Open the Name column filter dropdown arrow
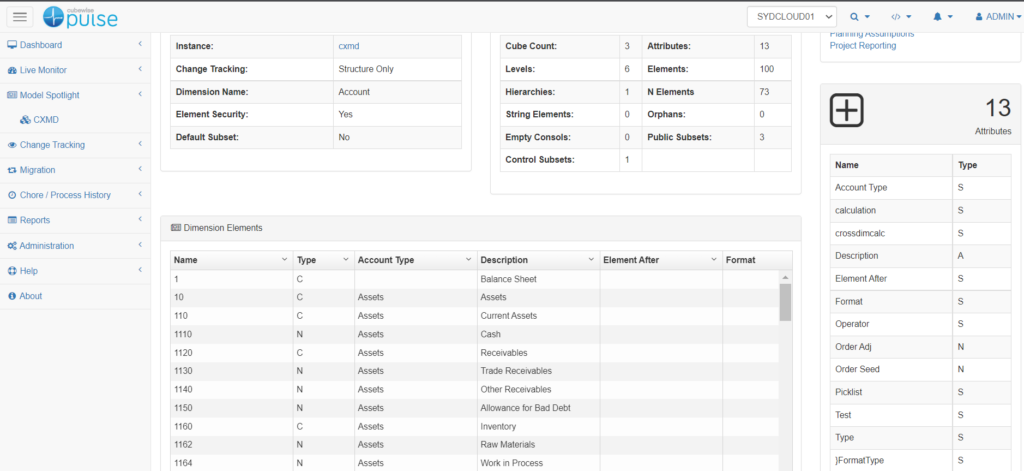Viewport: 1024px width, 471px height. tap(285, 260)
